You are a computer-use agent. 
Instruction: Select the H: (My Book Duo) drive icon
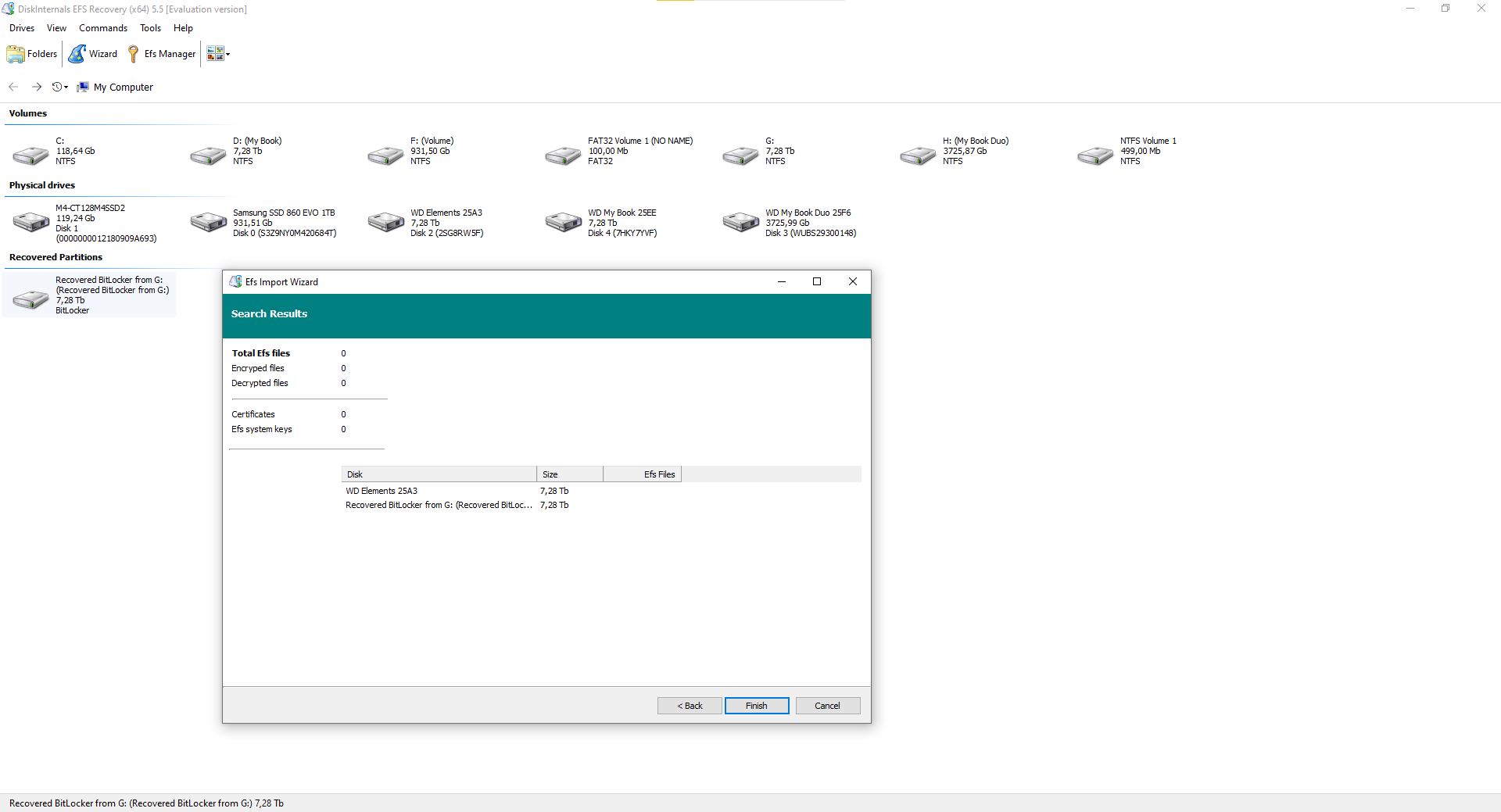point(919,156)
